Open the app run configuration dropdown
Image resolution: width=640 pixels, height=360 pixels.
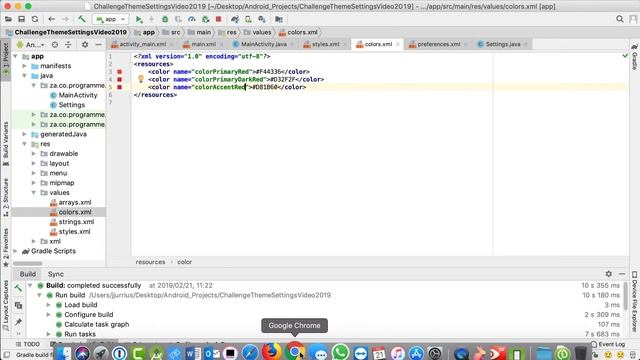(x=111, y=19)
